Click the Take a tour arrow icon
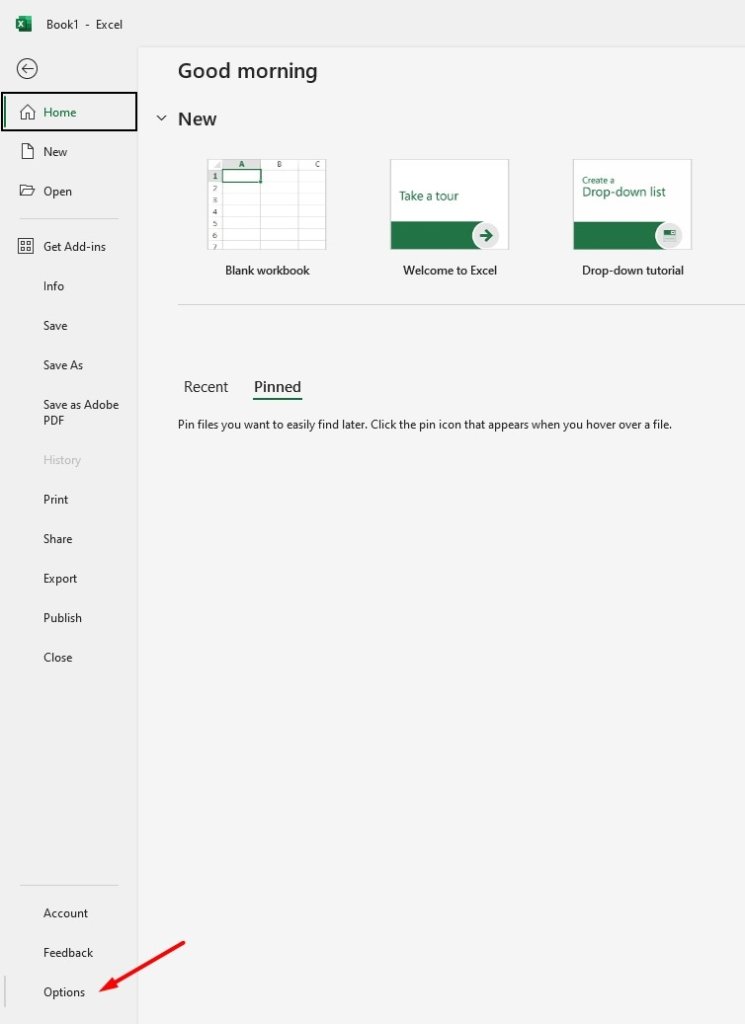 pos(486,235)
